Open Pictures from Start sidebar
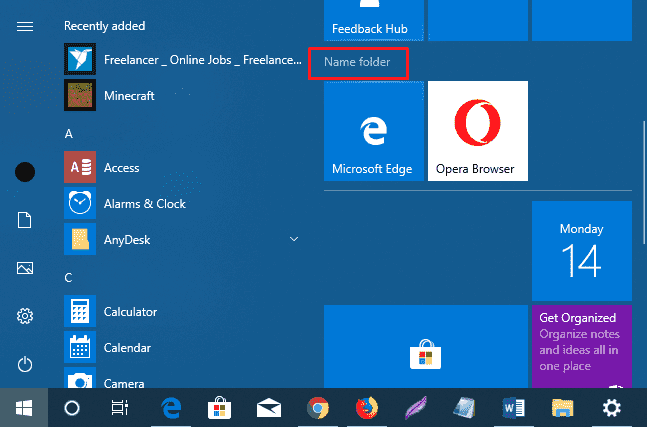 click(25, 268)
